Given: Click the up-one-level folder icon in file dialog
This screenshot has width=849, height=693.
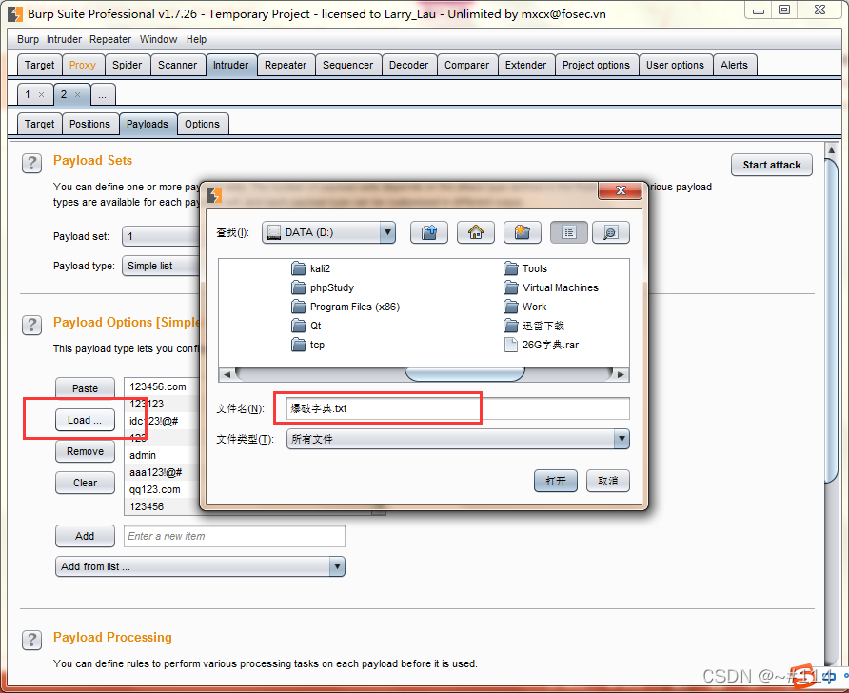Looking at the screenshot, I should [429, 233].
